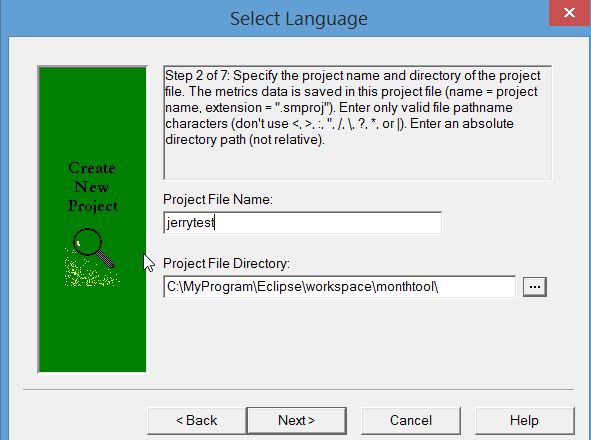Image resolution: width=591 pixels, height=440 pixels.
Task: Click the Select Language title bar
Action: tap(296, 18)
